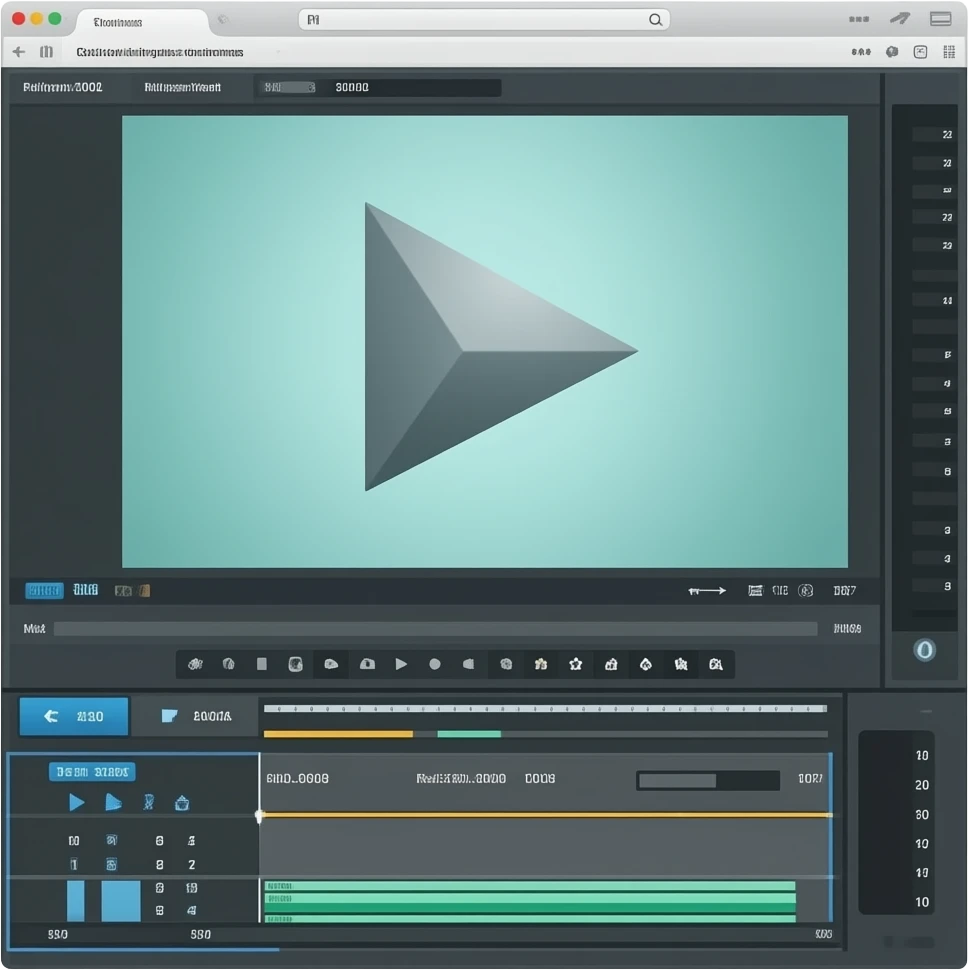Select the Stop square transport icon
Viewport: 970px width, 970px height.
pos(261,664)
